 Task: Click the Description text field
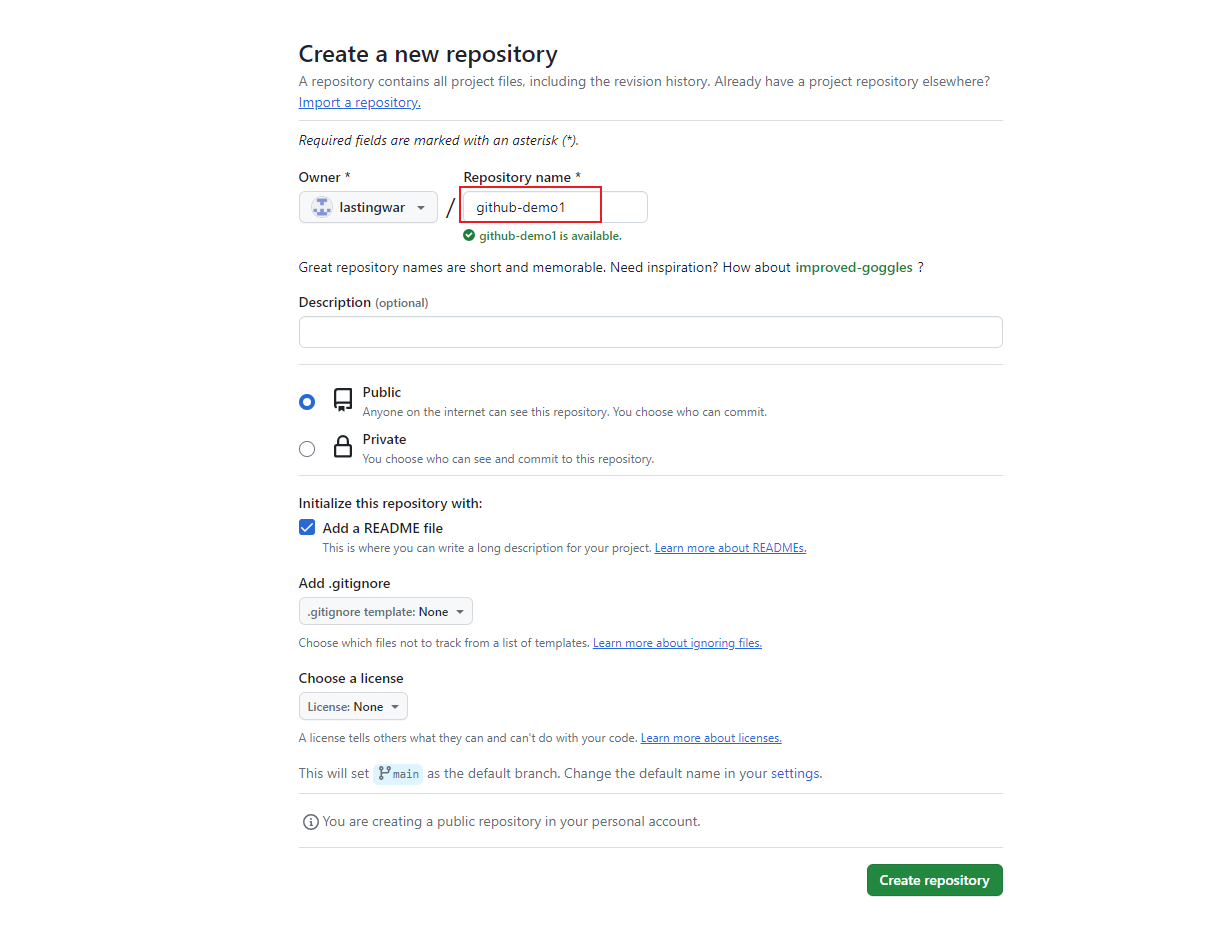(650, 332)
